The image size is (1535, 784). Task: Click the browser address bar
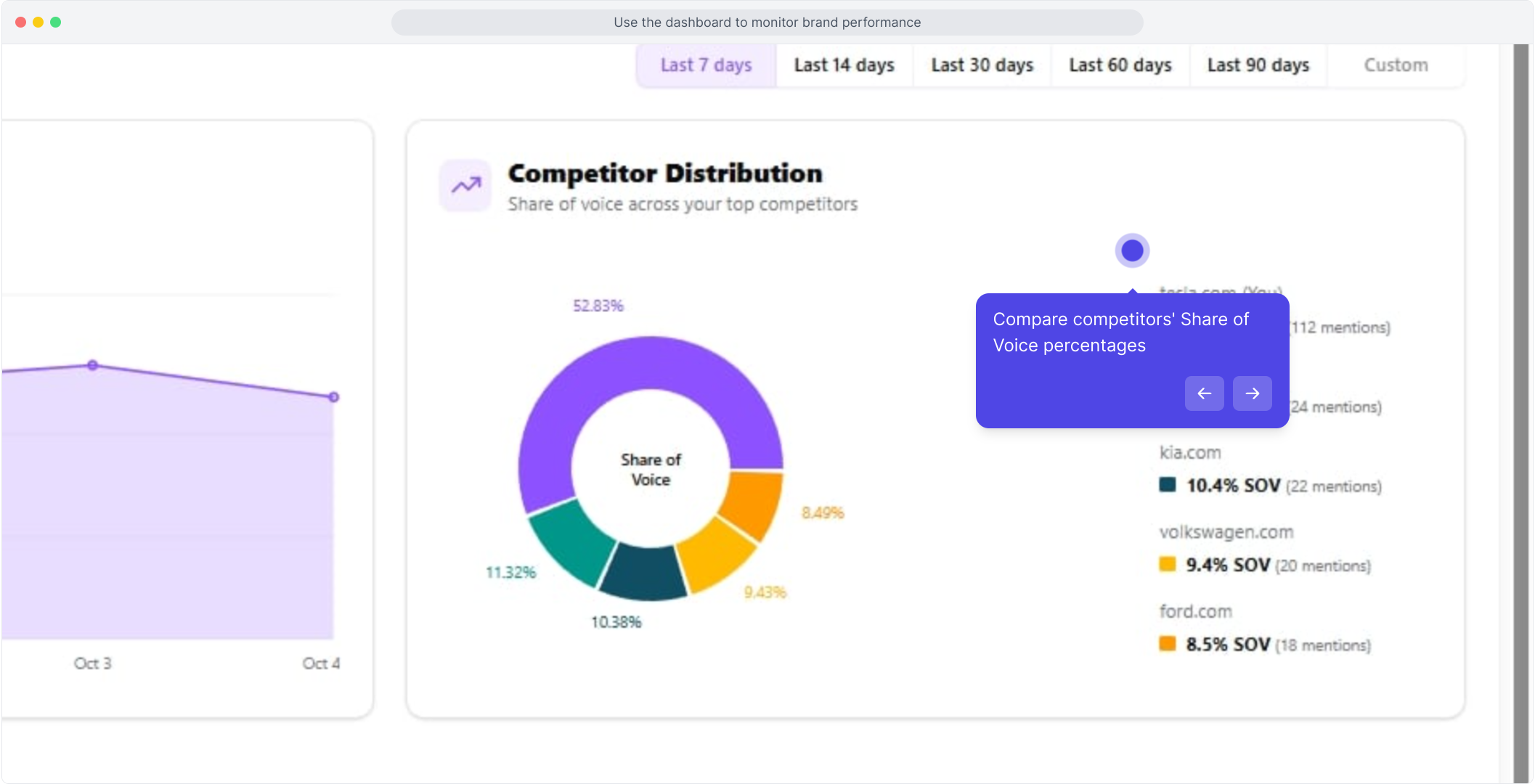(767, 22)
